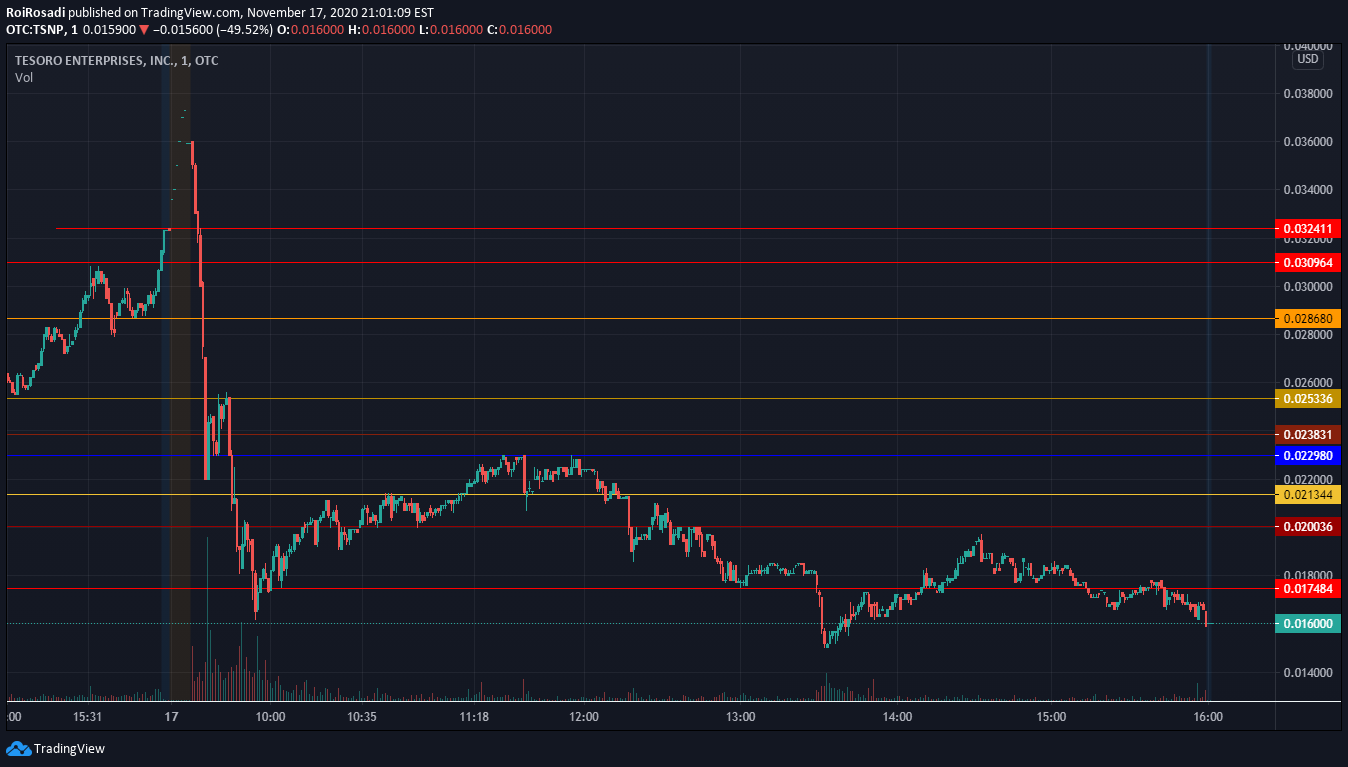
Task: Select the O:0.016000 open value
Action: [311, 30]
